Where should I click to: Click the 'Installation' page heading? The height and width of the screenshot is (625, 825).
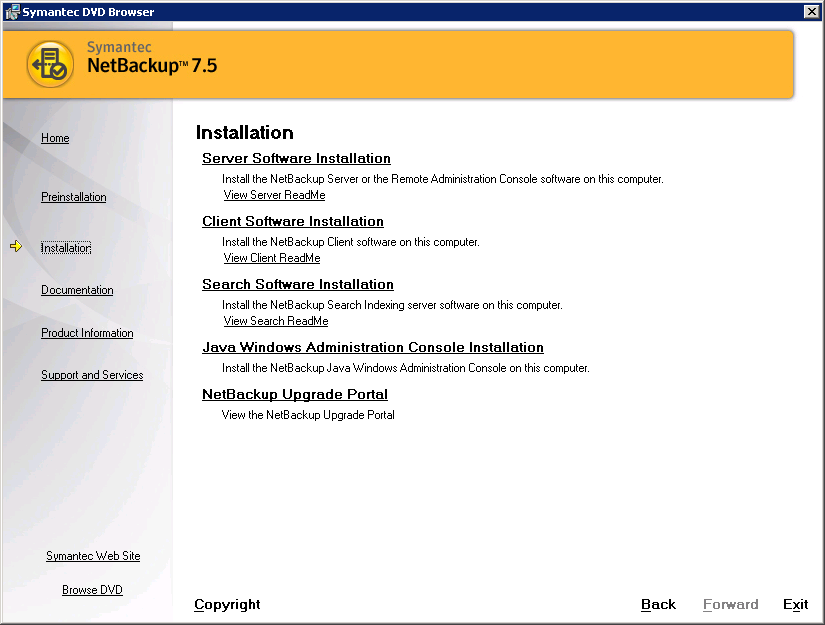pos(245,133)
